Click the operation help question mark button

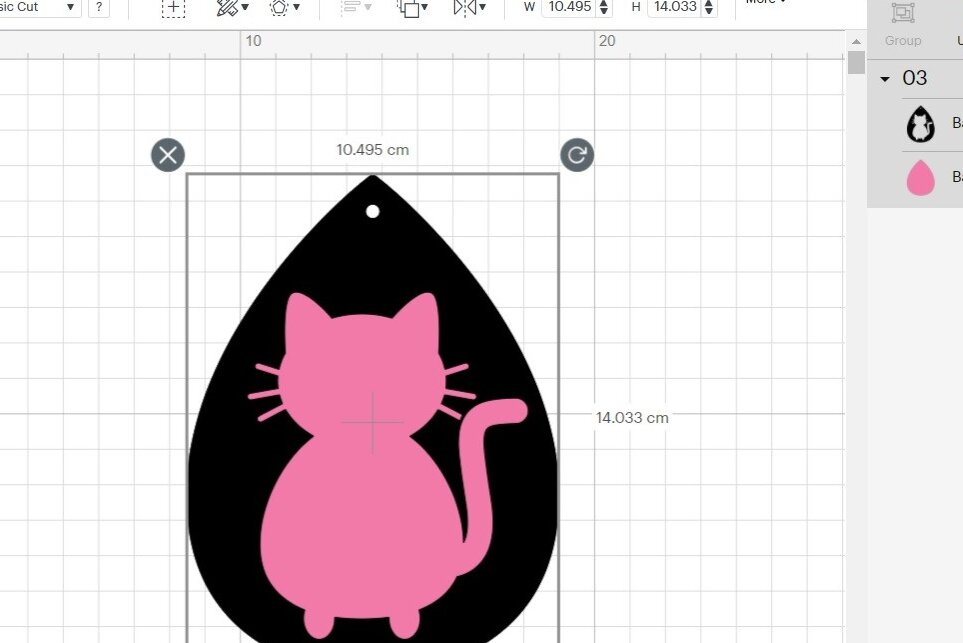tap(99, 8)
